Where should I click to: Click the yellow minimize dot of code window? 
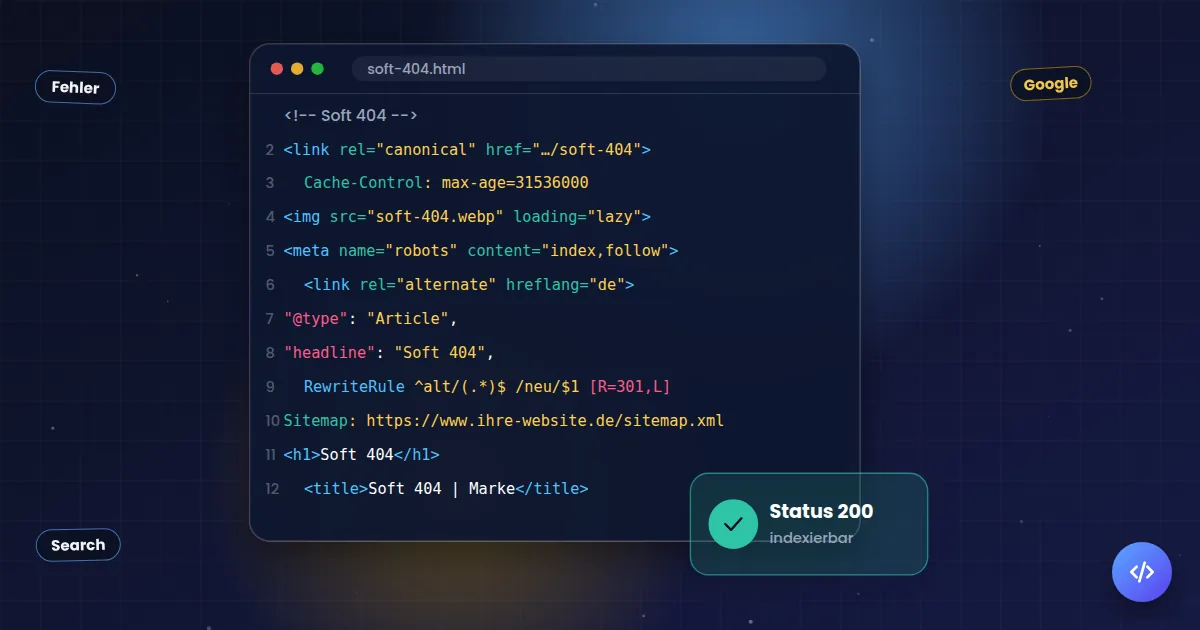point(297,69)
